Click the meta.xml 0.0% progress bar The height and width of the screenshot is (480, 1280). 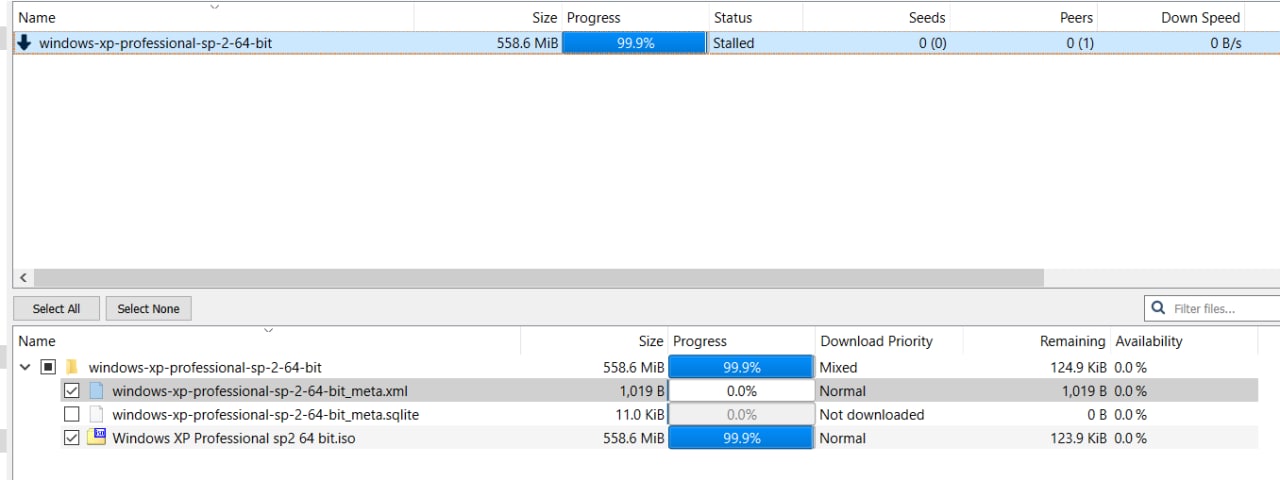(x=741, y=391)
